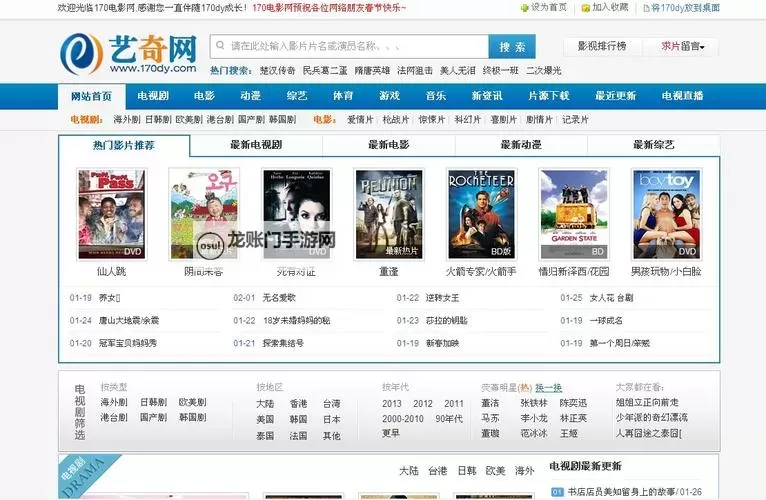Open 新资讯 in navigation bar

coord(487,96)
